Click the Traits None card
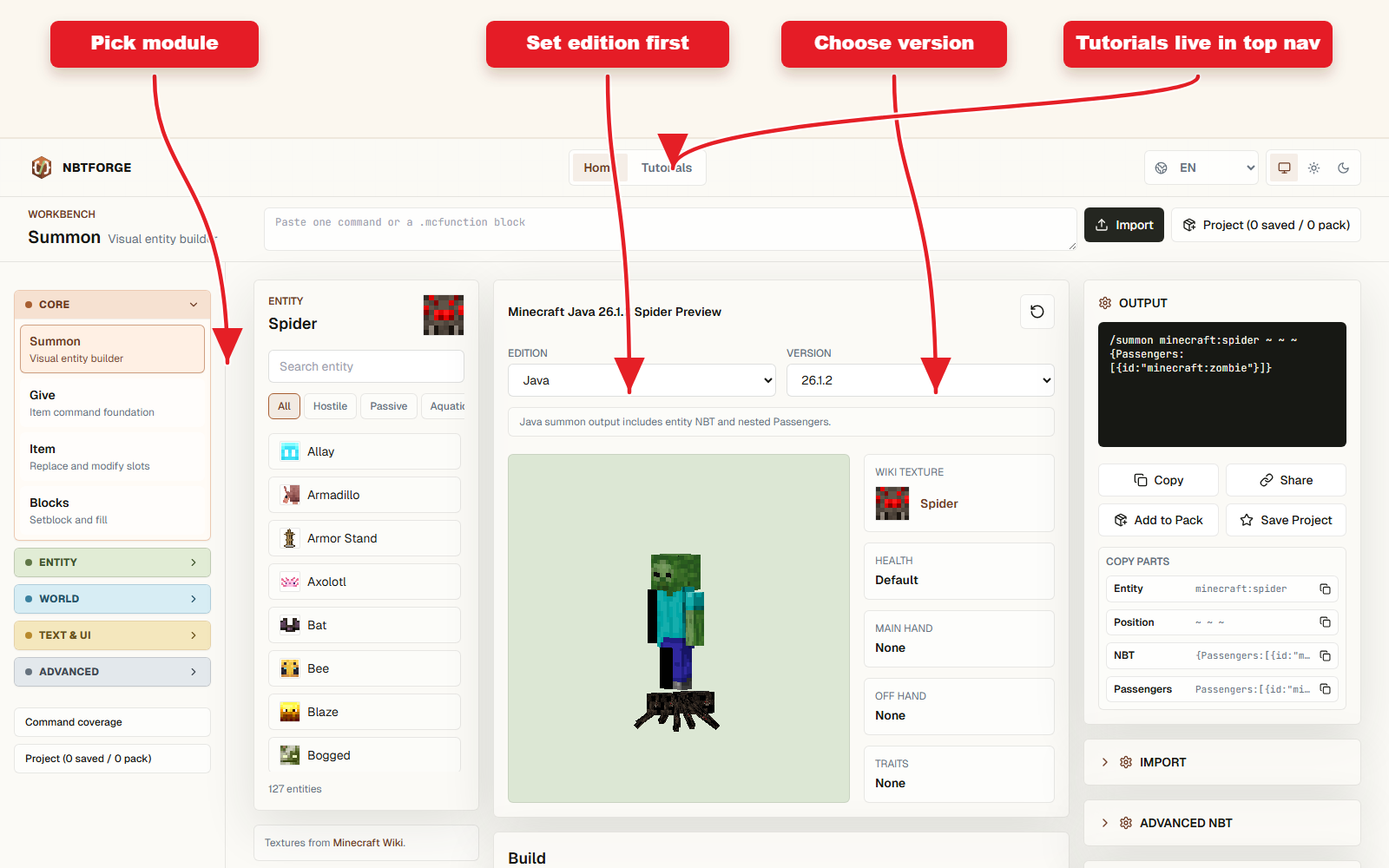Screen dimensions: 1389x868 click(x=959, y=774)
